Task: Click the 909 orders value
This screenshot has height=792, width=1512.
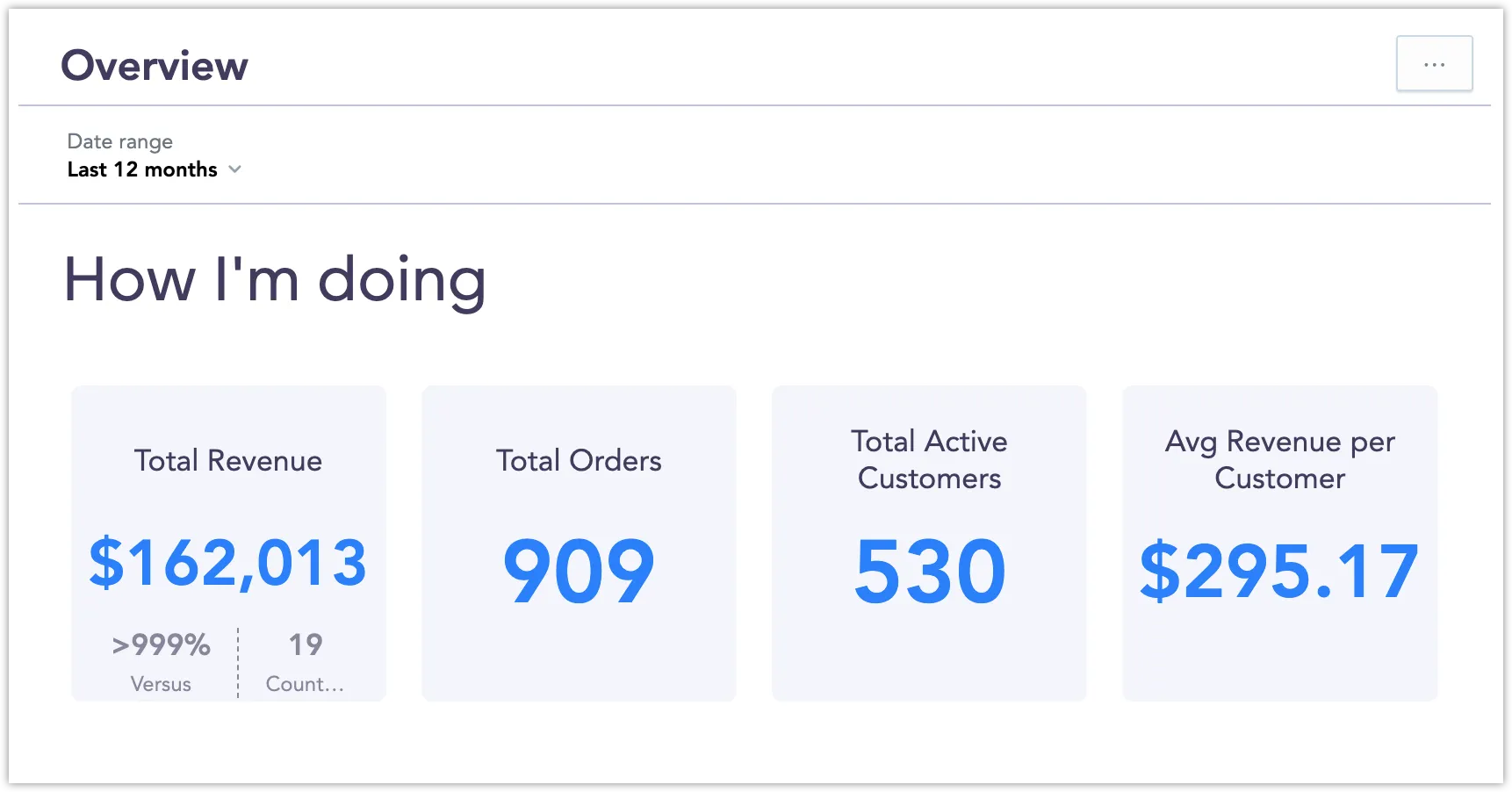Action: (x=579, y=571)
